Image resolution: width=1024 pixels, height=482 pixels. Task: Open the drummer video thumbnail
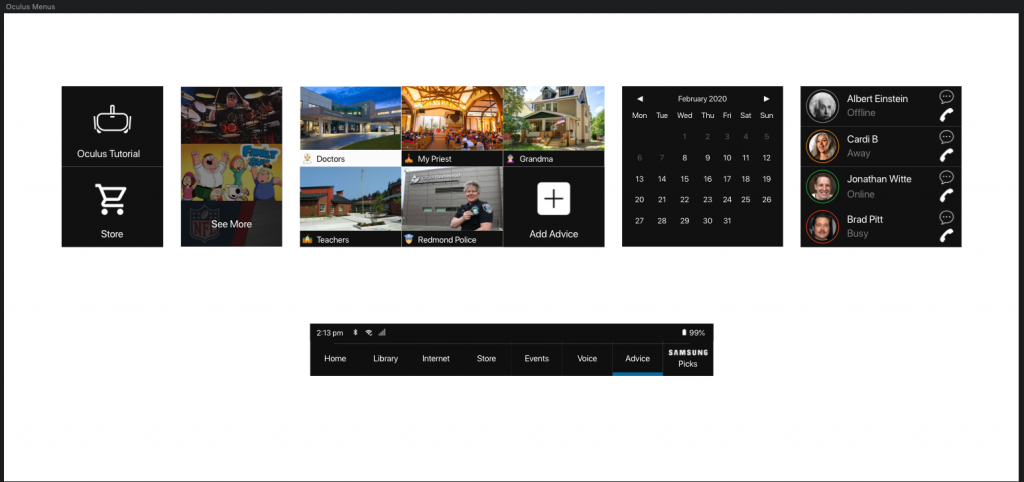(x=231, y=115)
